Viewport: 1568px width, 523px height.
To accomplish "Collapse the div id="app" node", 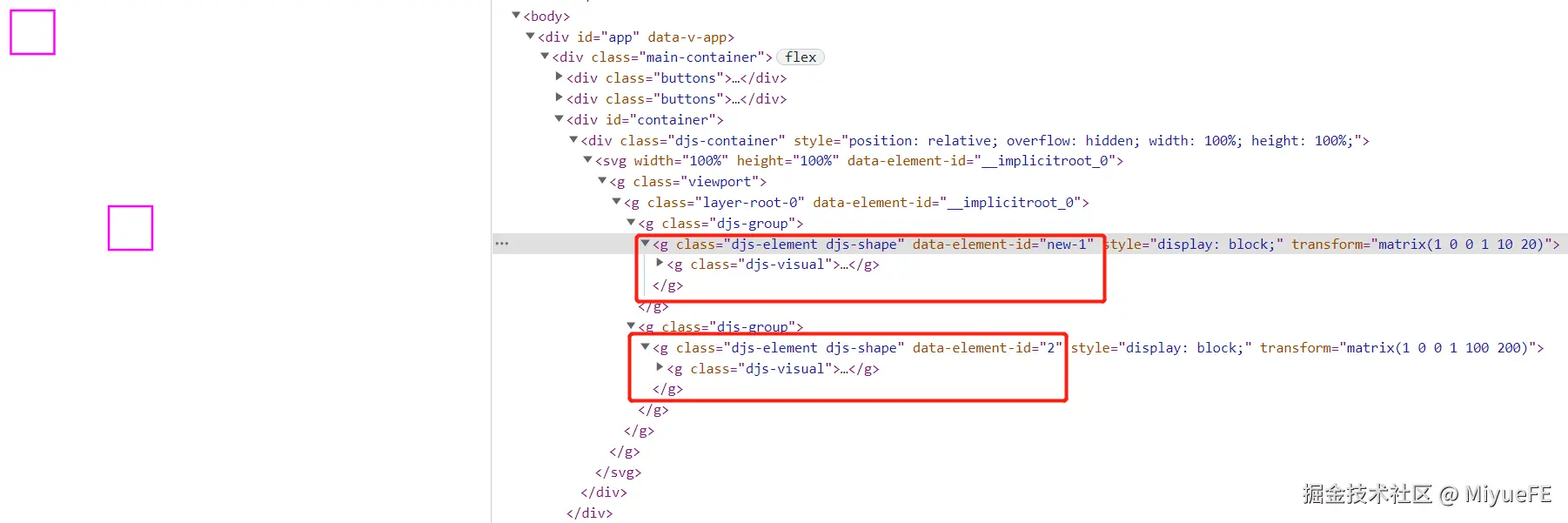I will (x=530, y=37).
